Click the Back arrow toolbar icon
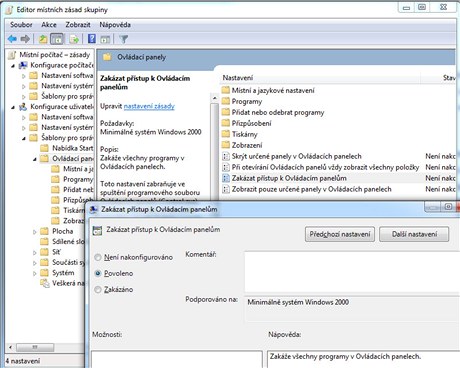The height and width of the screenshot is (368, 460). [x=12, y=39]
